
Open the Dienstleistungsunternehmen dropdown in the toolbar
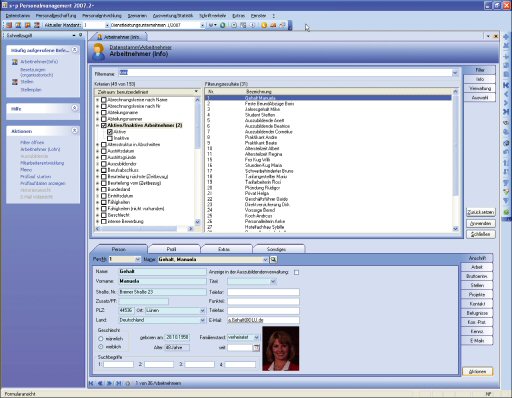pos(202,25)
